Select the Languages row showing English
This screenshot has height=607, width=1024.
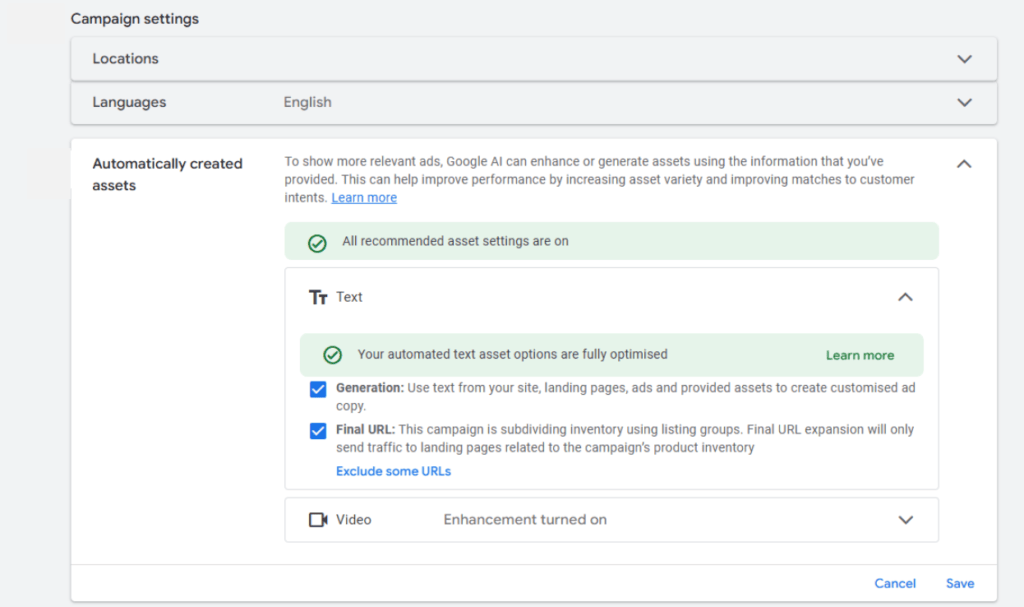[x=307, y=102]
